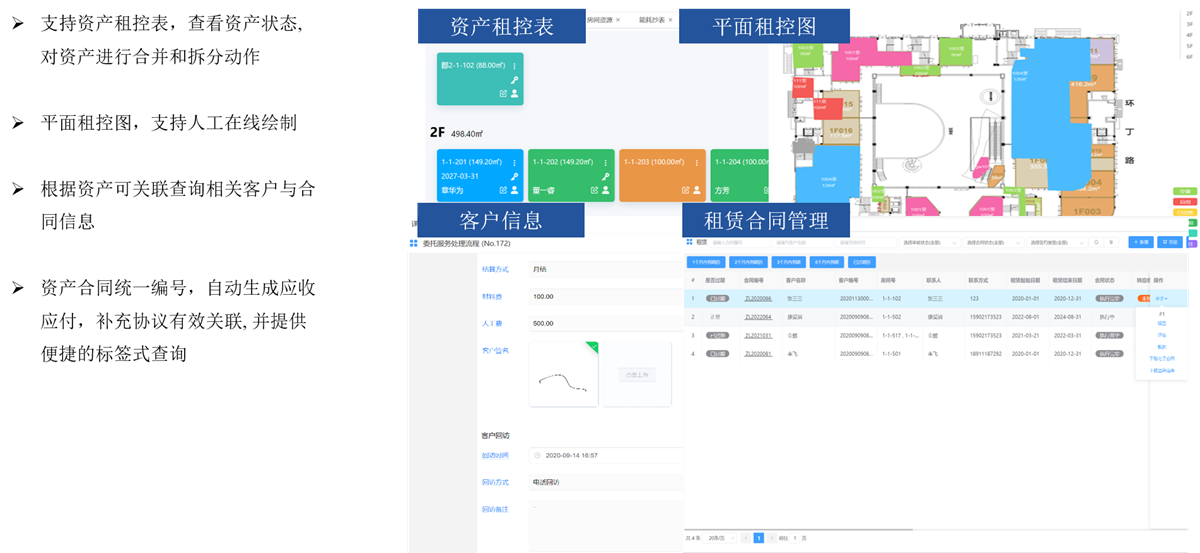Click person icon on 1-1-201 card
Screen dimensions: 1200x553
pyautogui.click(x=515, y=190)
